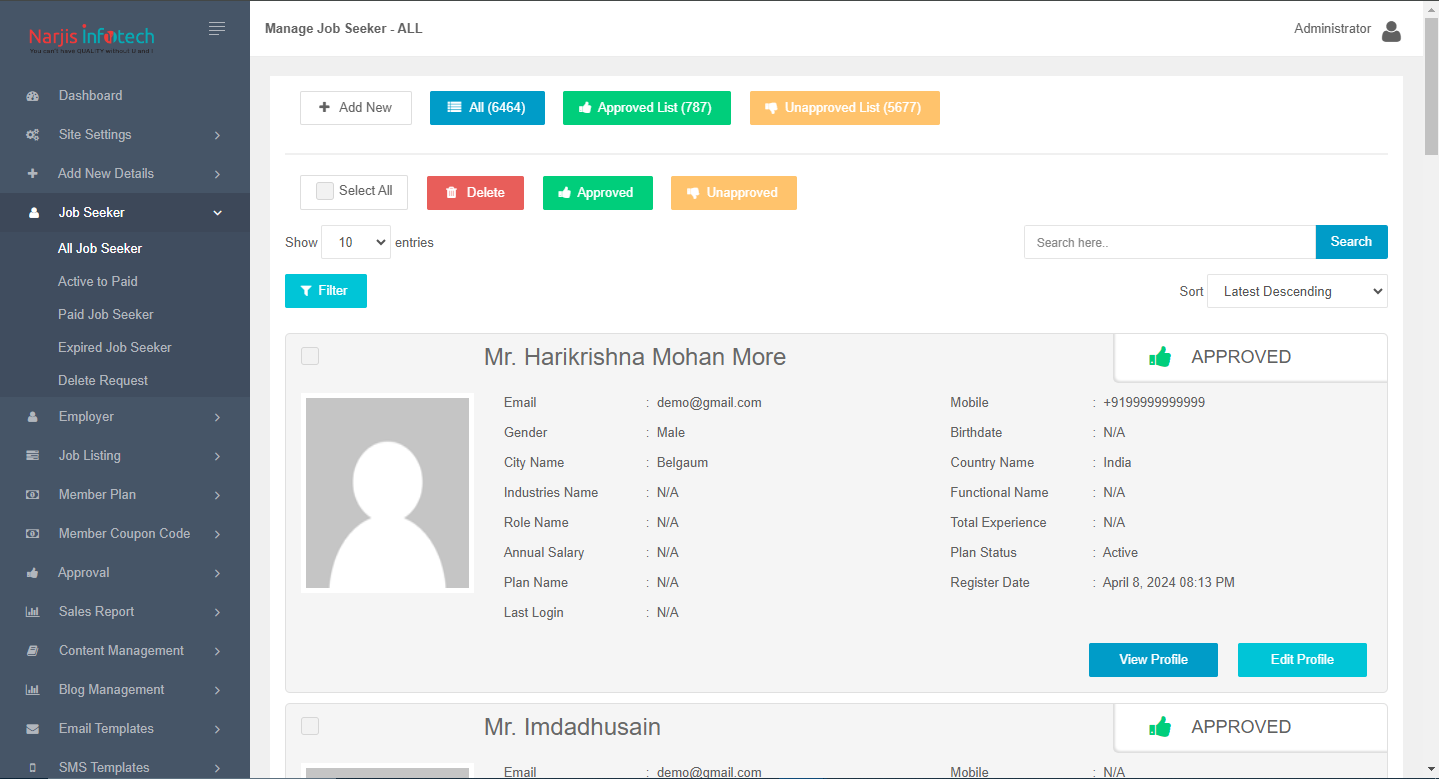Click the Sales Report chart icon
The image size is (1439, 779).
33,612
